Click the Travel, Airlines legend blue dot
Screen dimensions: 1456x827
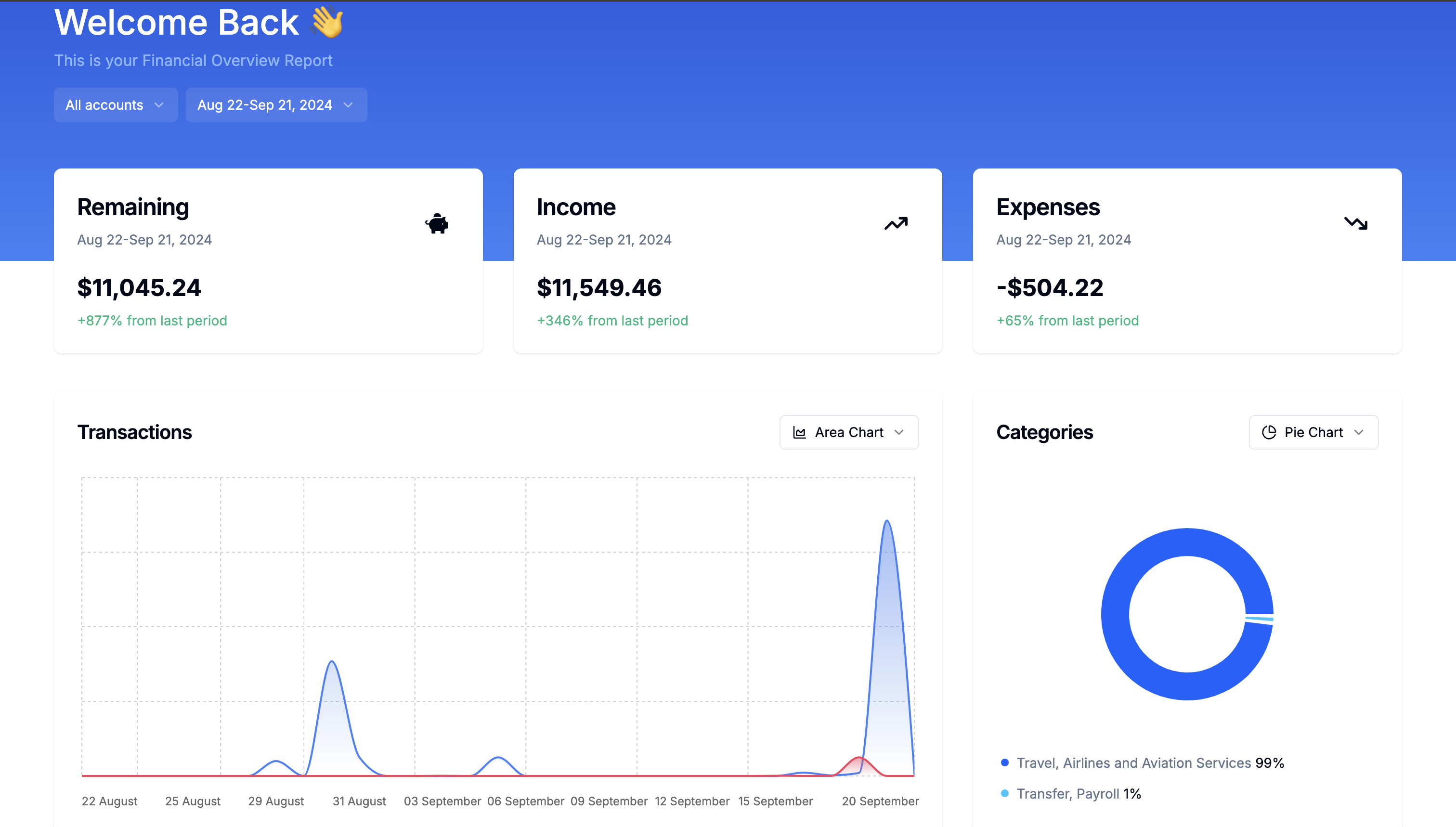pyautogui.click(x=1004, y=763)
